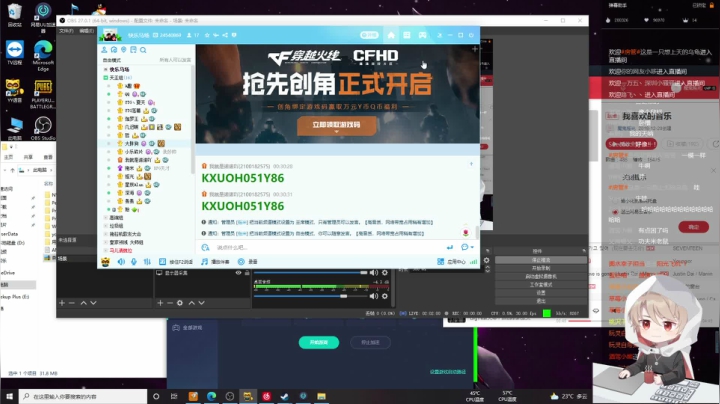Remove OBS scene with minus button
720x404 pixels.
point(72,303)
